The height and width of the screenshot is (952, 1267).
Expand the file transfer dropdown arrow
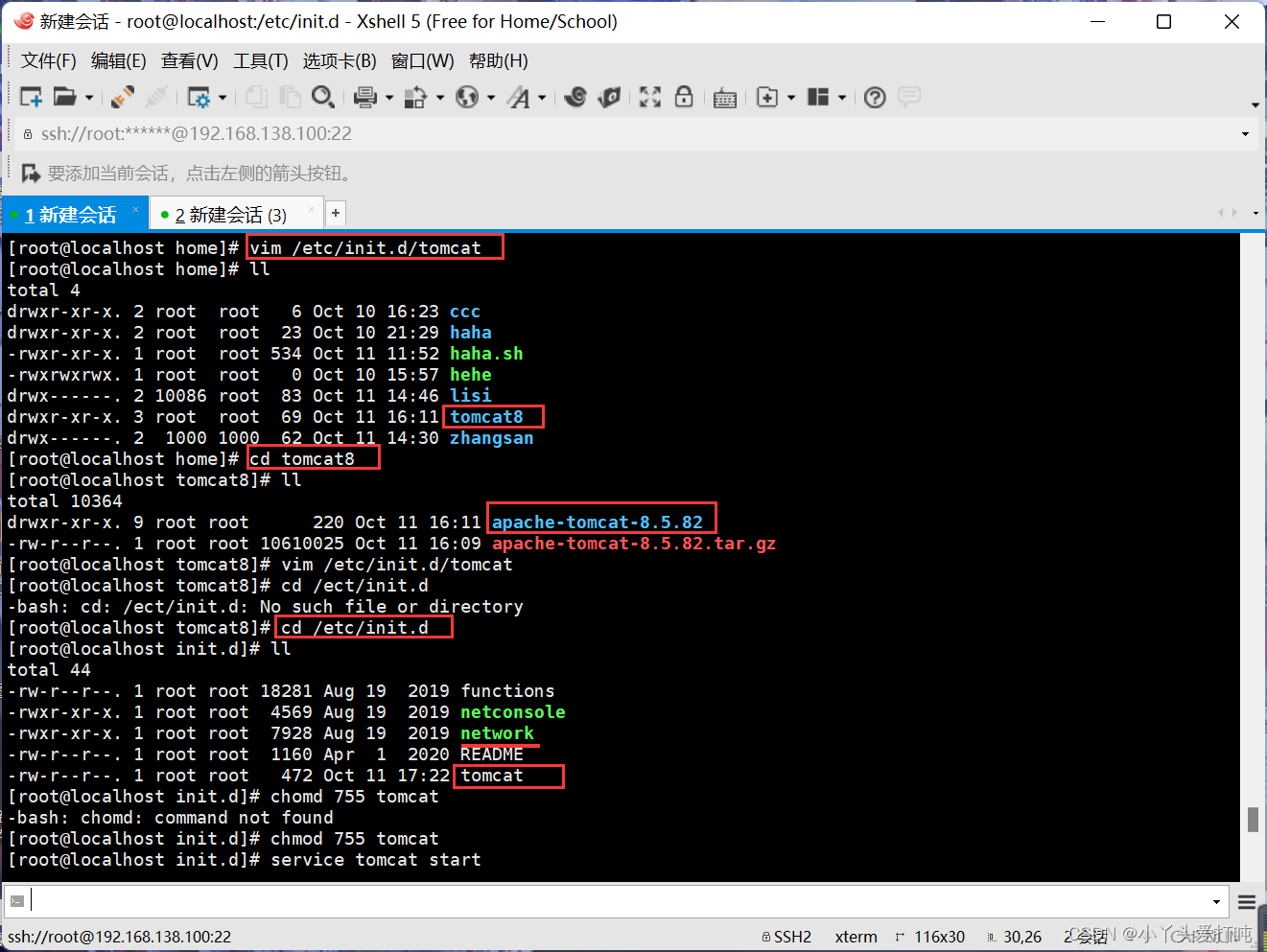pyautogui.click(x=440, y=98)
